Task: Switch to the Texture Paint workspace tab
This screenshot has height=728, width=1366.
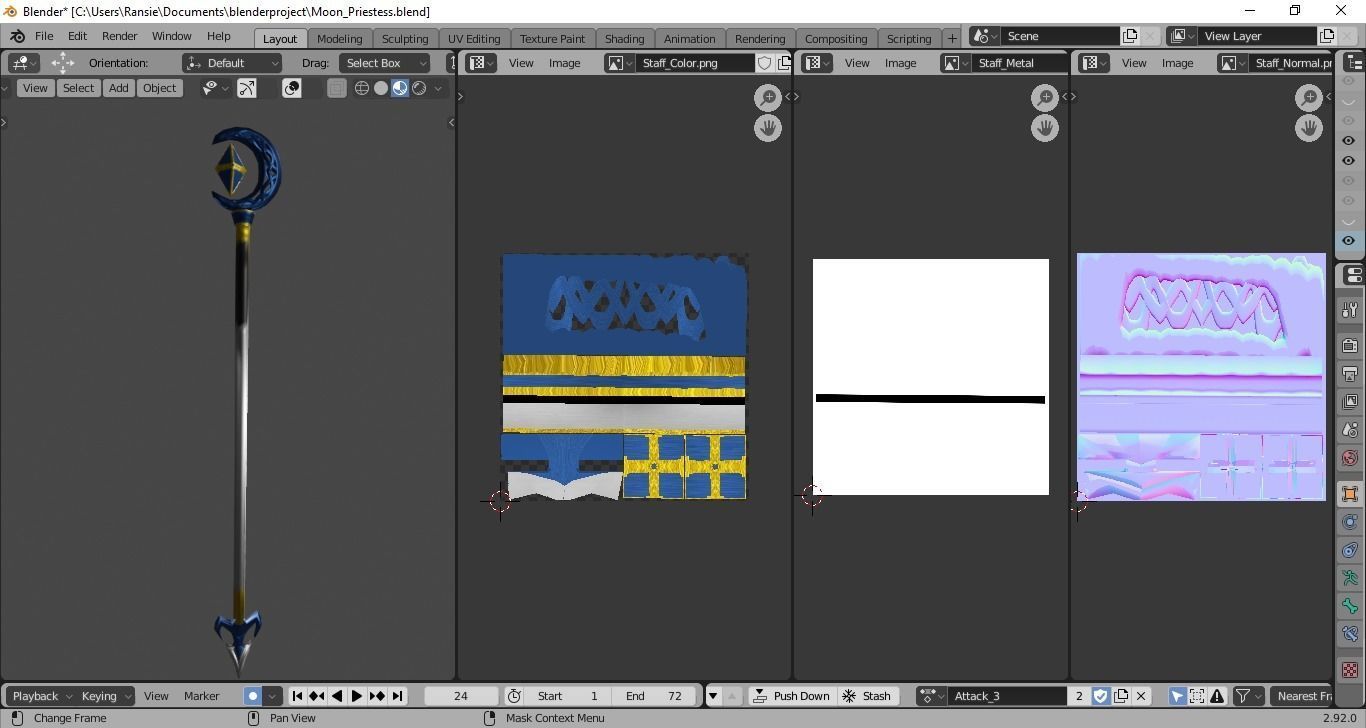Action: tap(552, 38)
